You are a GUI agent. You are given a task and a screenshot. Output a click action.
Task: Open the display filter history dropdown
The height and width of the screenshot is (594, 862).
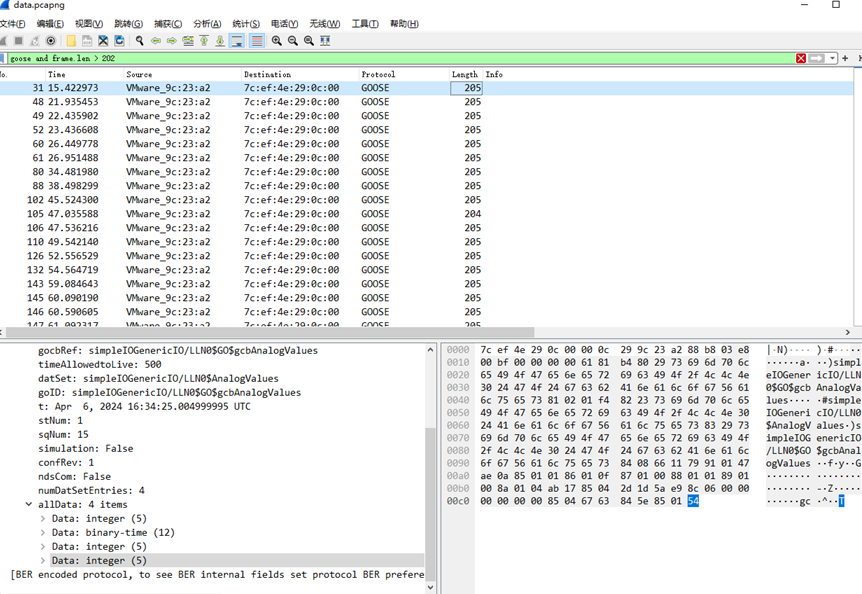830,58
